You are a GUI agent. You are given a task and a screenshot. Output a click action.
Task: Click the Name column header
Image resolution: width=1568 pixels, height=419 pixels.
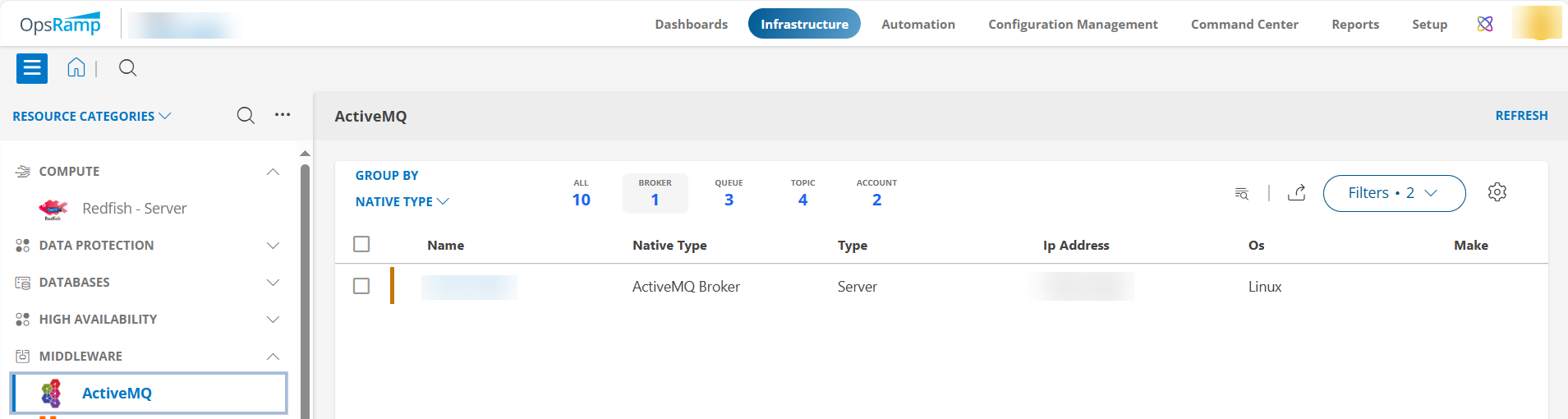[x=446, y=246]
